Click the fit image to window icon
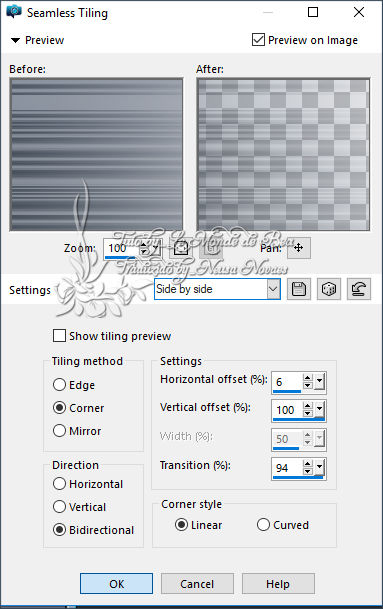The image size is (383, 609). 181,248
